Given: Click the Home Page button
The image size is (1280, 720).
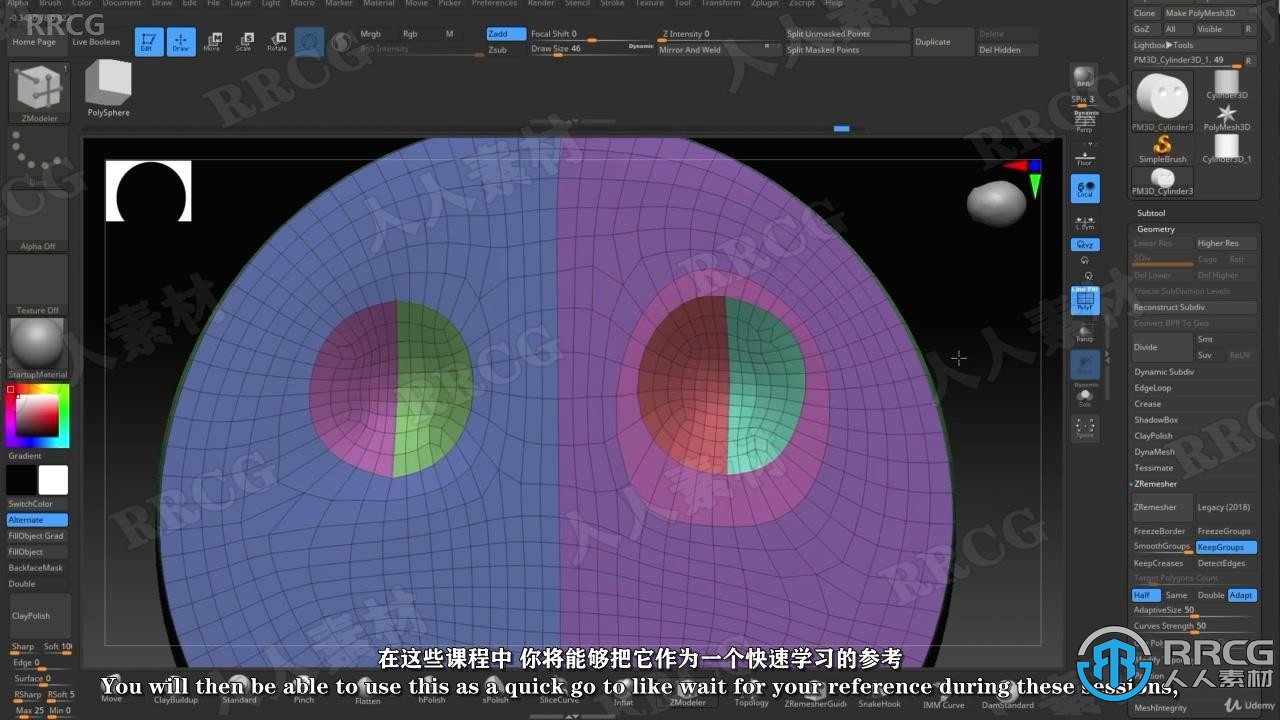Looking at the screenshot, I should 34,42.
